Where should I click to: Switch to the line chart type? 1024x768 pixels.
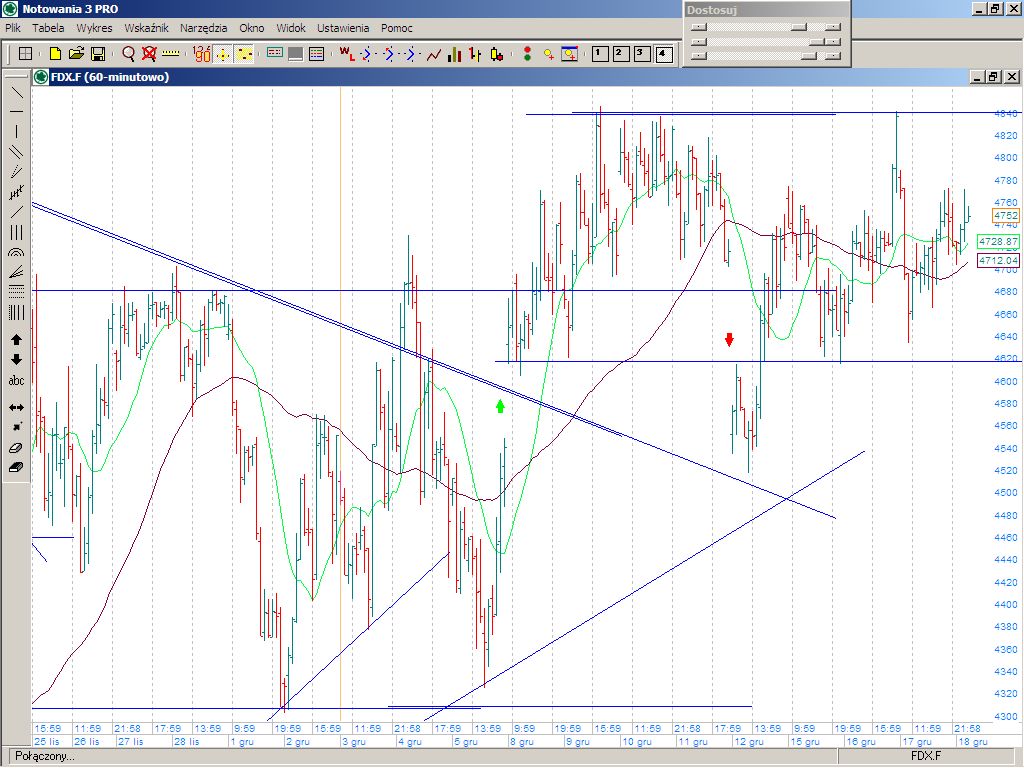pos(434,54)
